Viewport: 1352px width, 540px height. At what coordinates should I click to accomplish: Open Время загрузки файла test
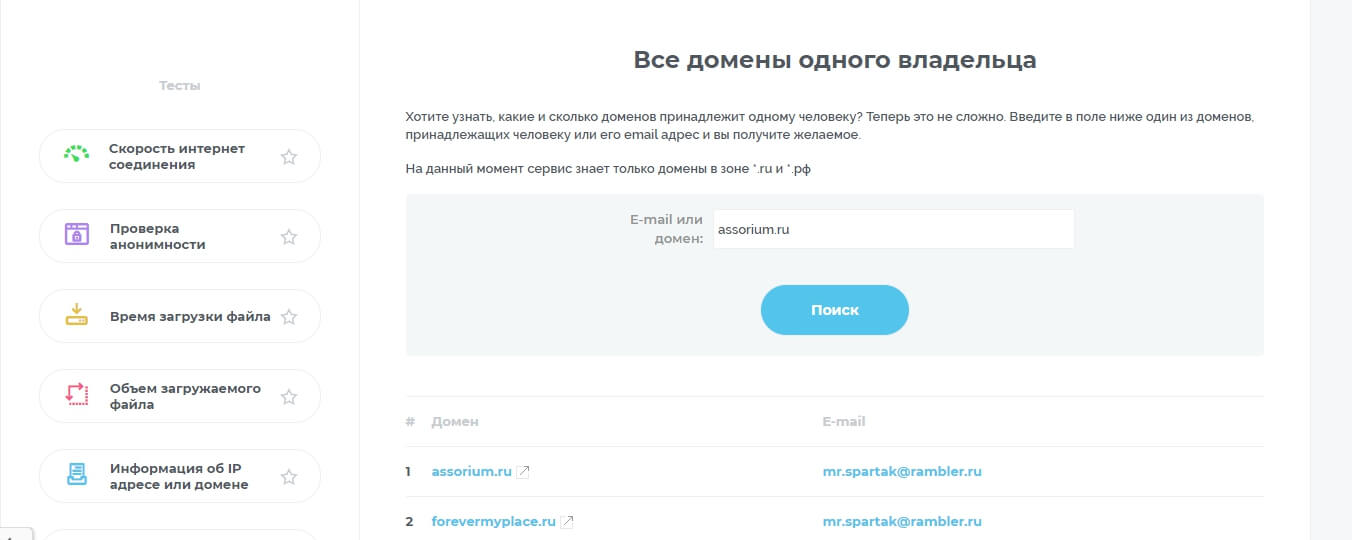(180, 316)
